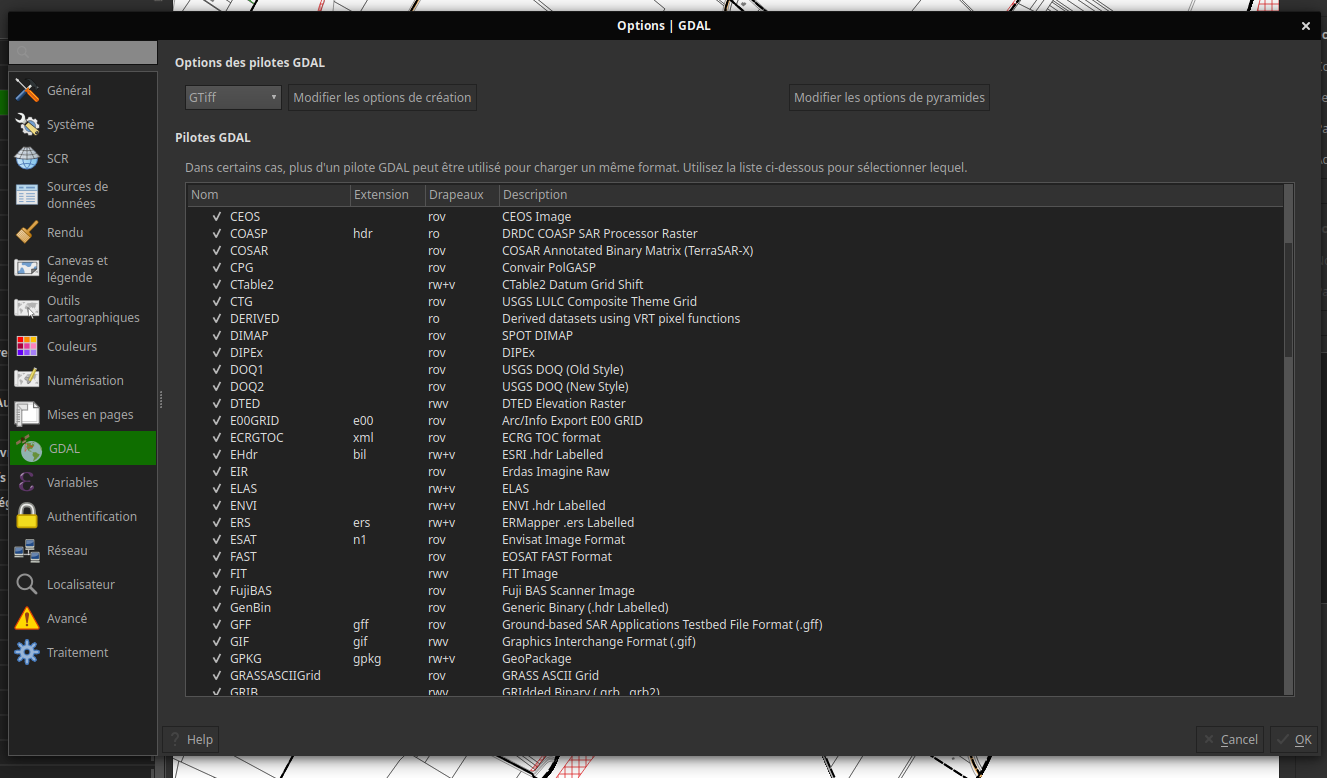1327x778 pixels.
Task: Click the Rendu paintbrush icon
Action: click(x=28, y=232)
